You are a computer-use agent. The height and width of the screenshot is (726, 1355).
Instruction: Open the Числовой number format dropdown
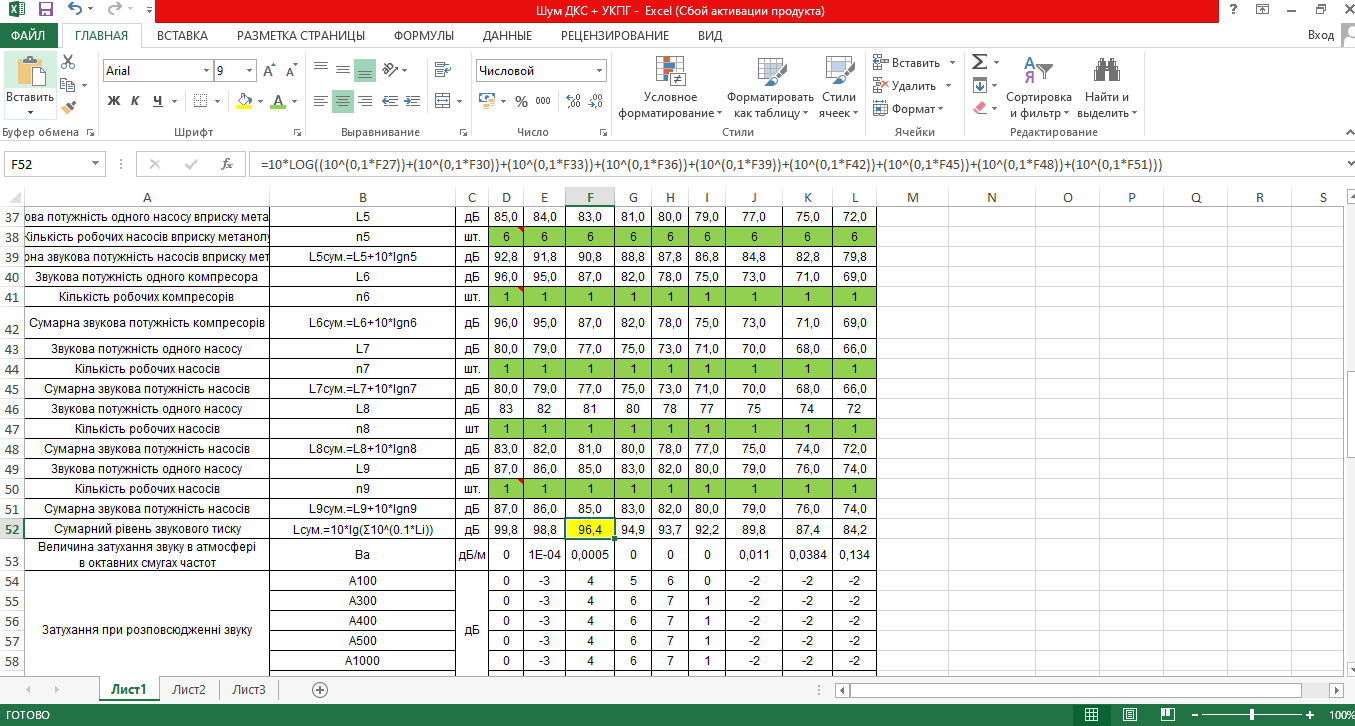click(598, 70)
